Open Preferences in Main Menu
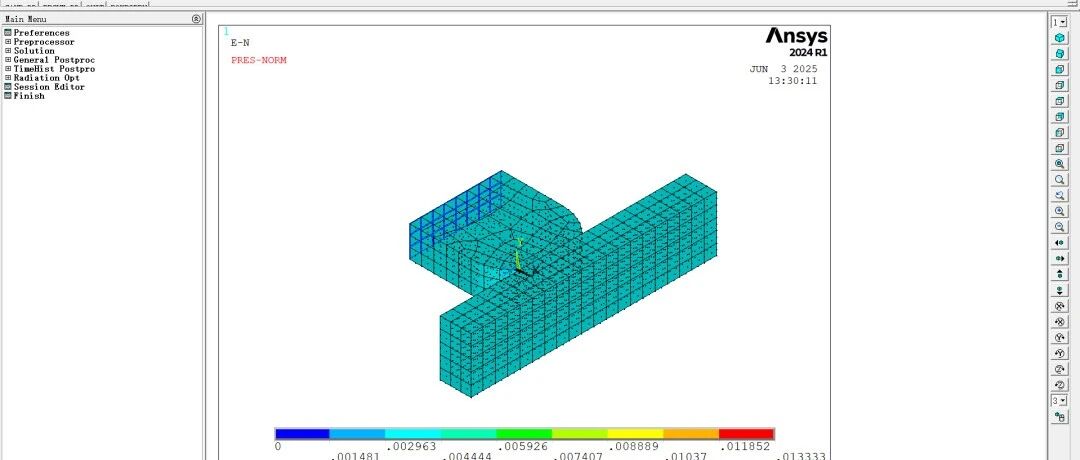 pyautogui.click(x=41, y=33)
